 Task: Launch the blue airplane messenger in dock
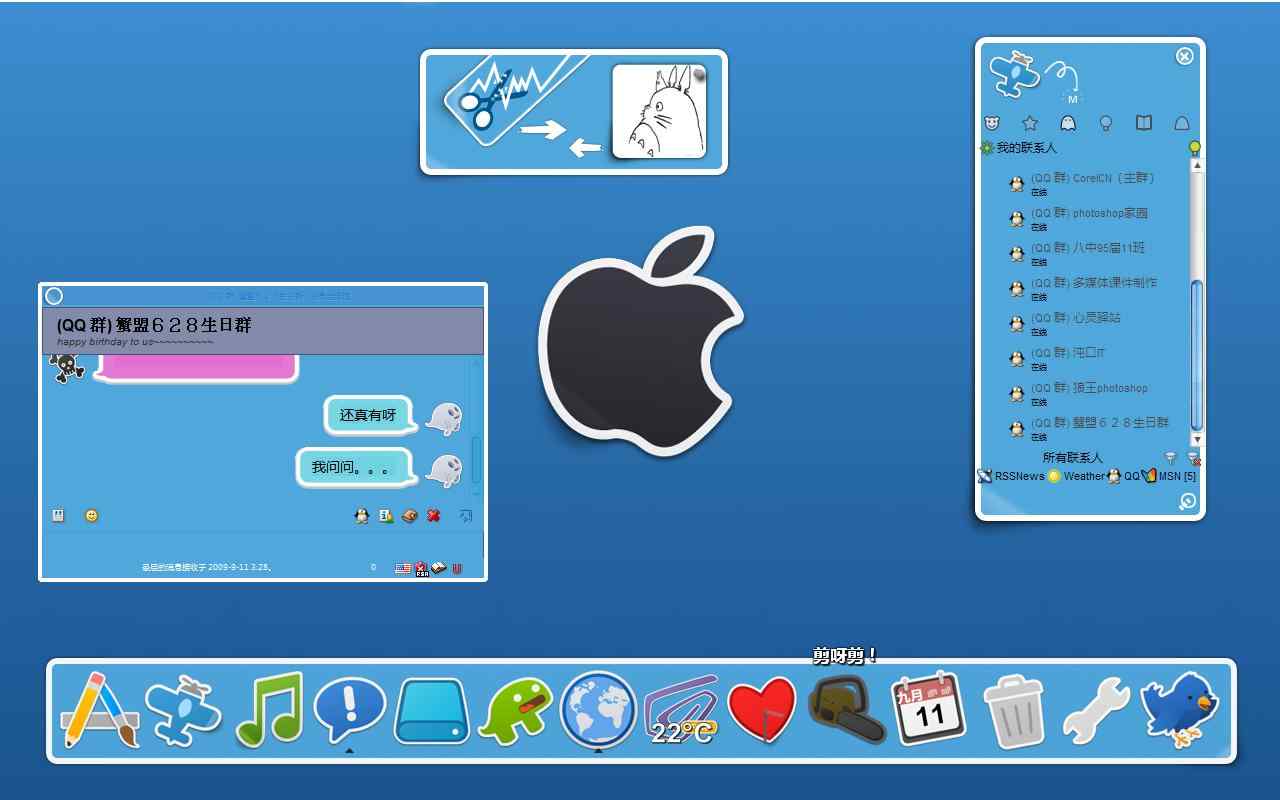click(x=183, y=709)
